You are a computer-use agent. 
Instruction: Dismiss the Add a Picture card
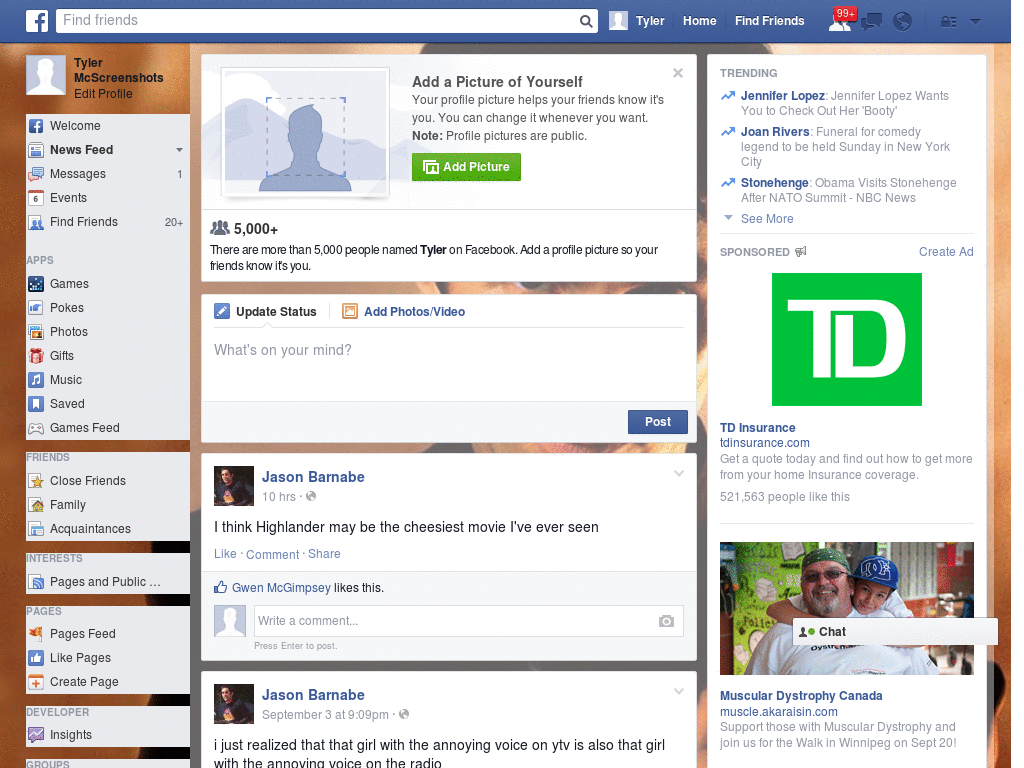point(678,73)
